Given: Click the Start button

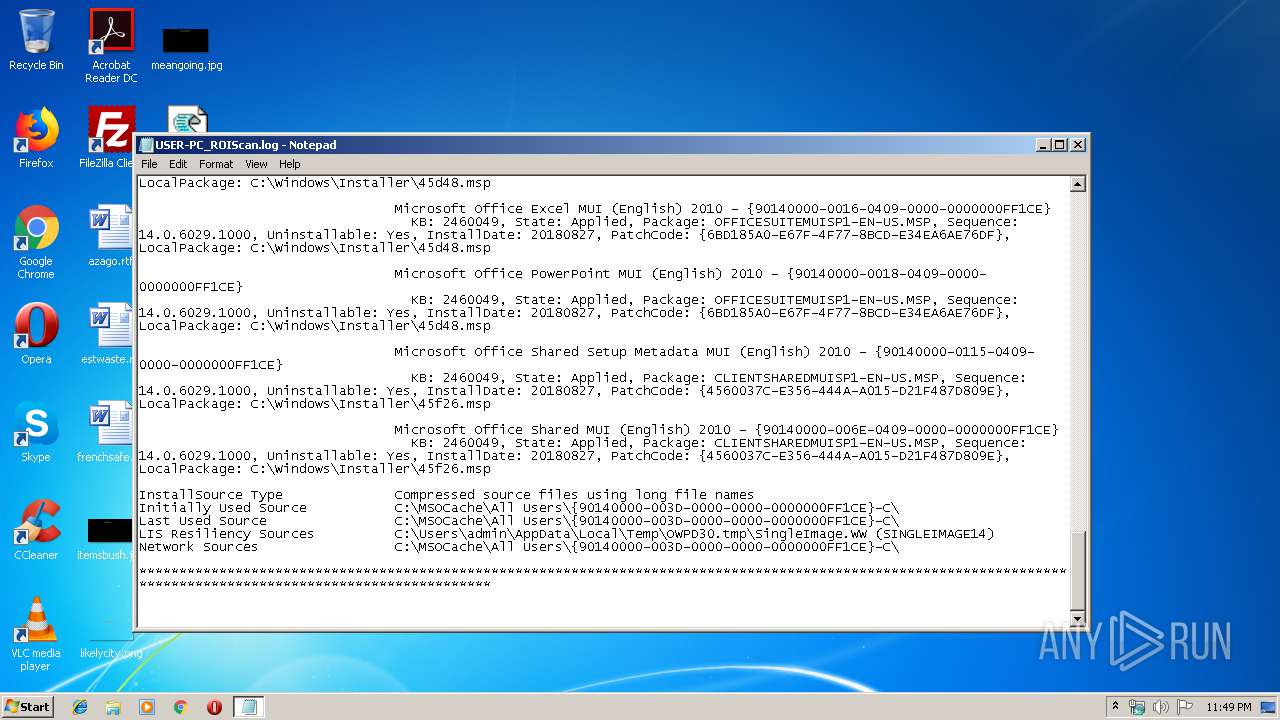Looking at the screenshot, I should (27, 706).
